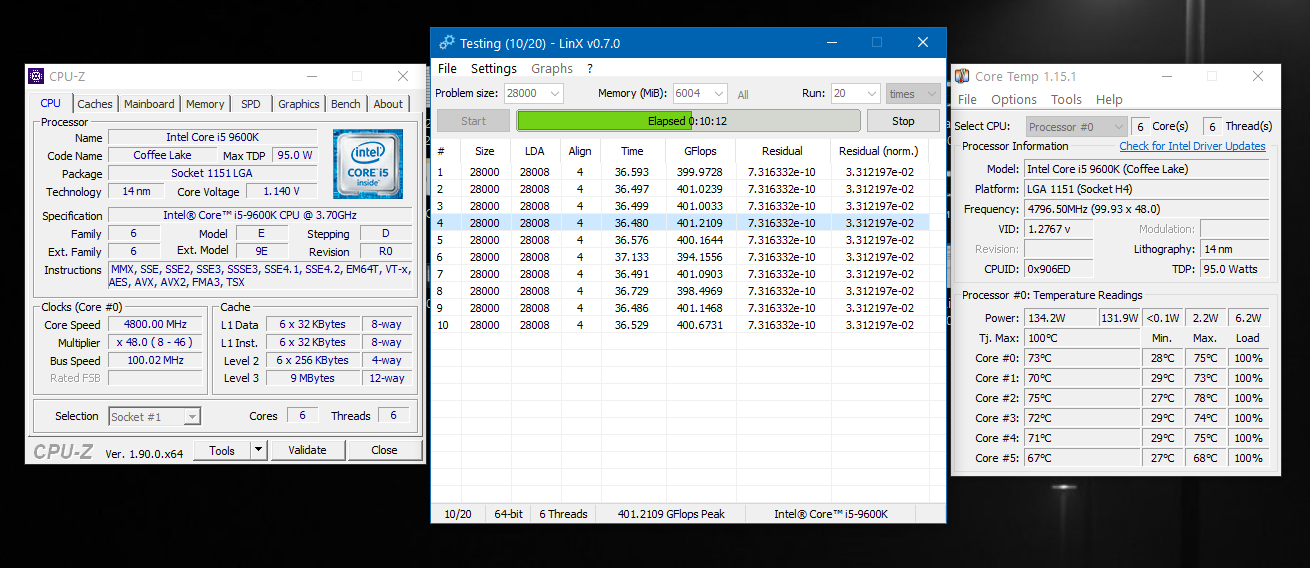Click the Validate button in CPU-Z
1310x568 pixels.
(307, 451)
